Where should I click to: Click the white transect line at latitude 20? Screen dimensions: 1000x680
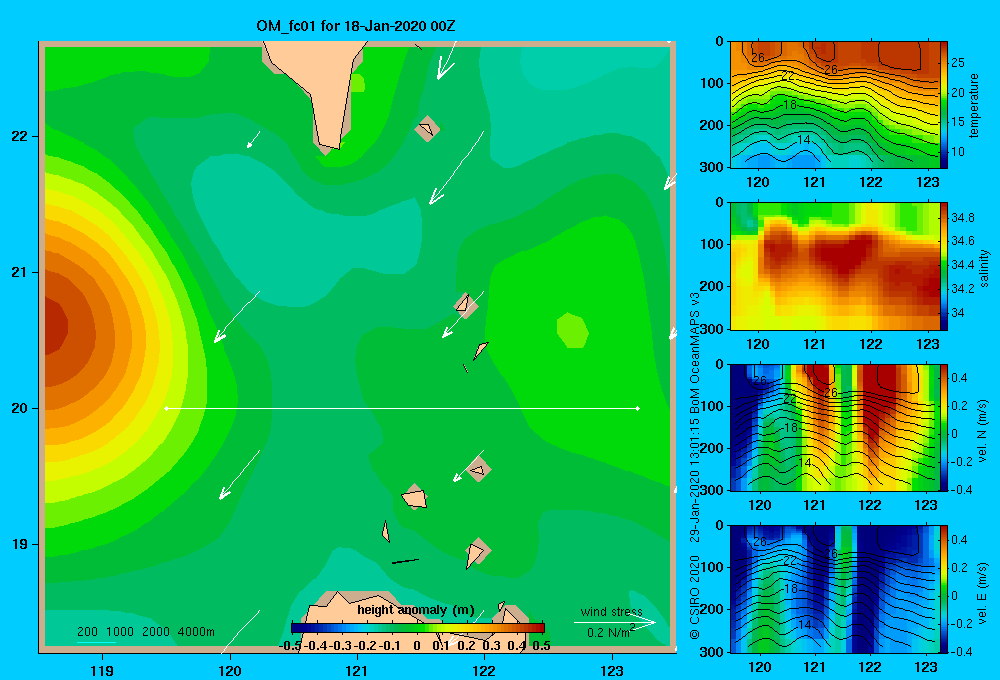click(402, 408)
